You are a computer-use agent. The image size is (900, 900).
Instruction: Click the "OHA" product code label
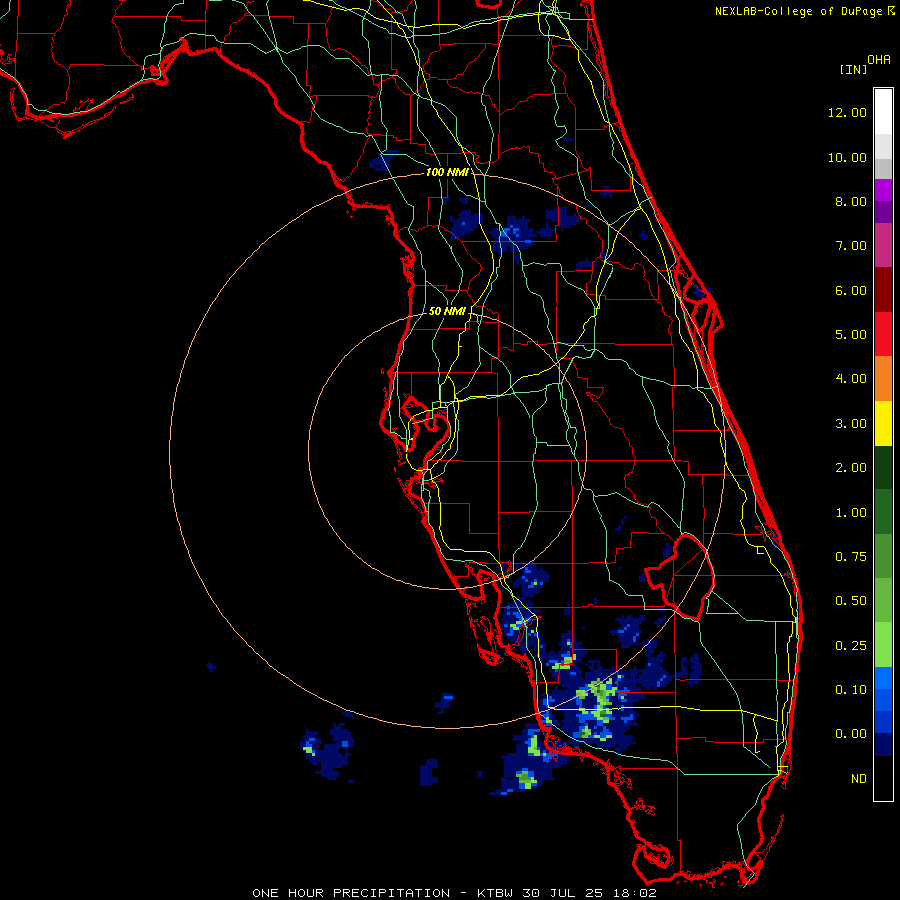coord(879,60)
